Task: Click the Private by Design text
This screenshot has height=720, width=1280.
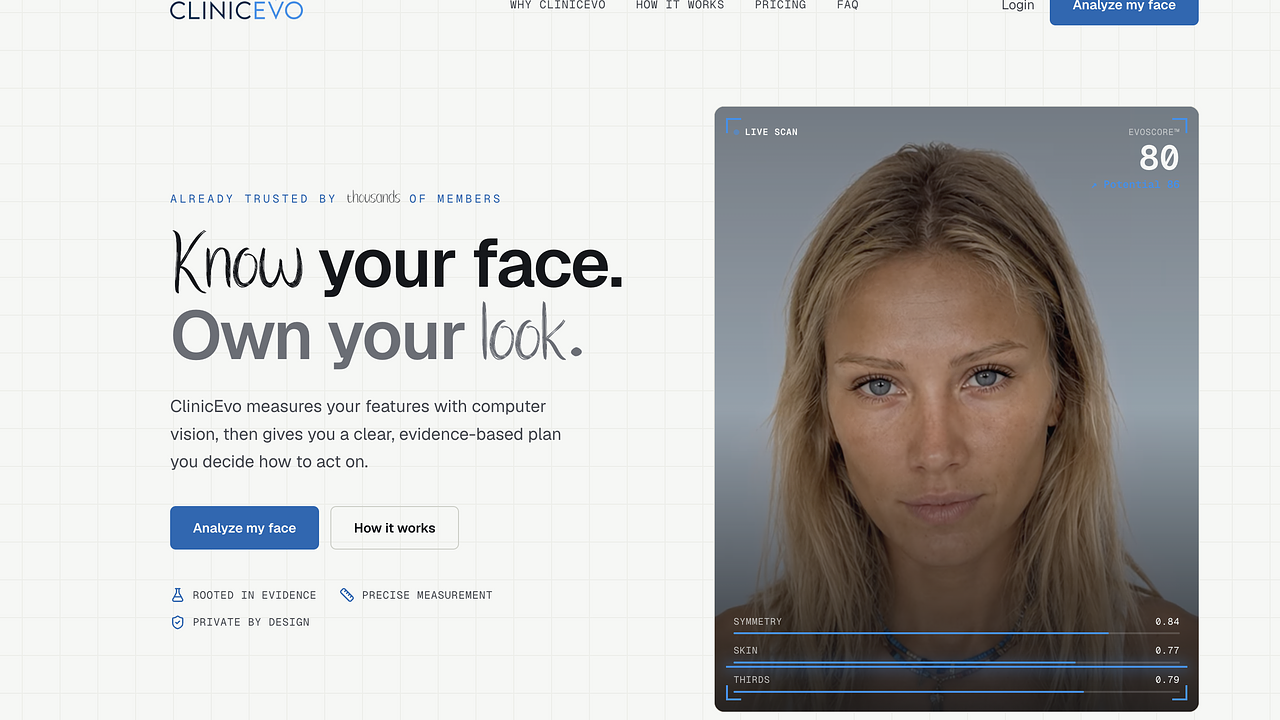Action: (251, 622)
